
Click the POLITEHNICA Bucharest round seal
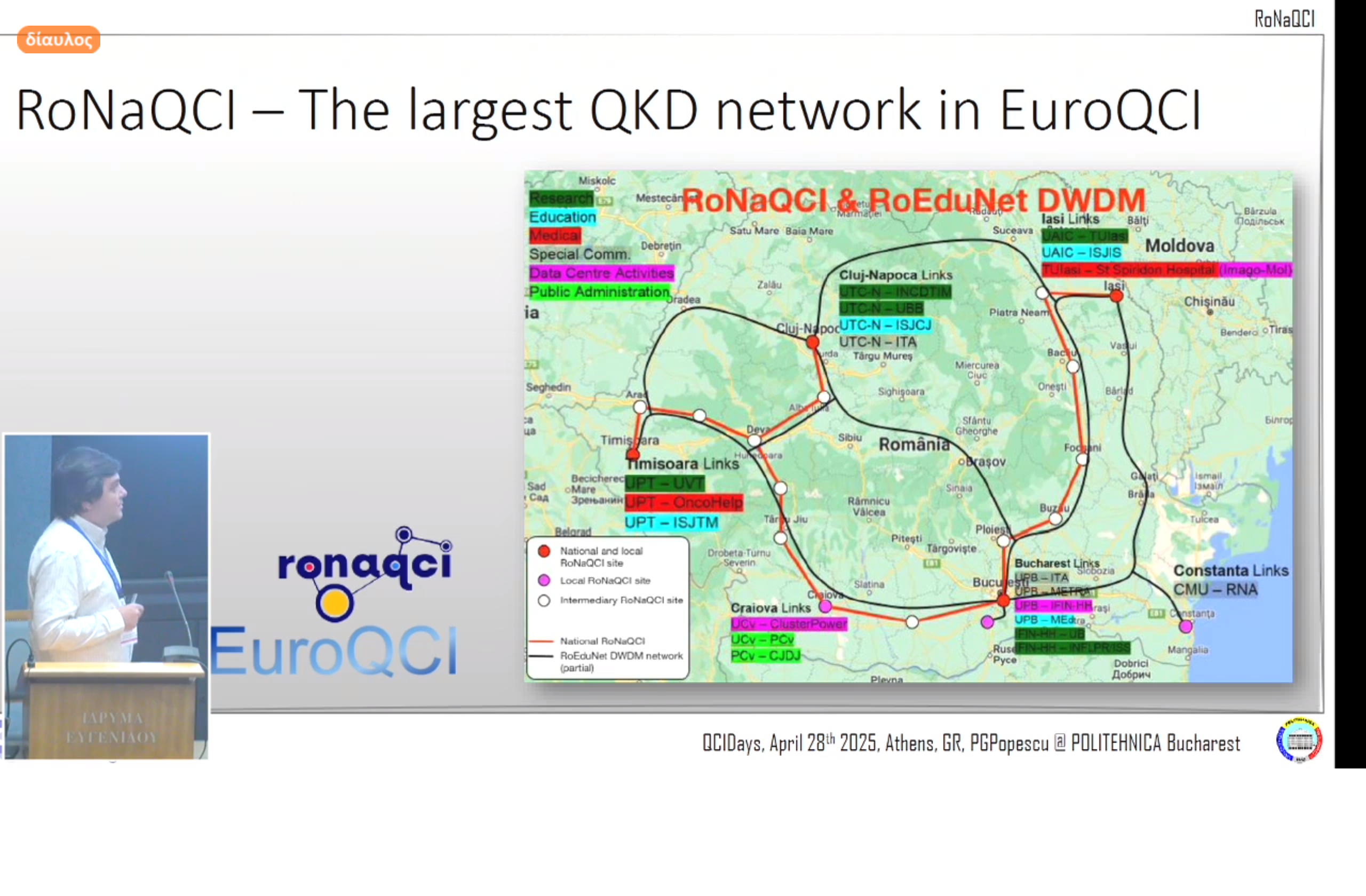1299,740
